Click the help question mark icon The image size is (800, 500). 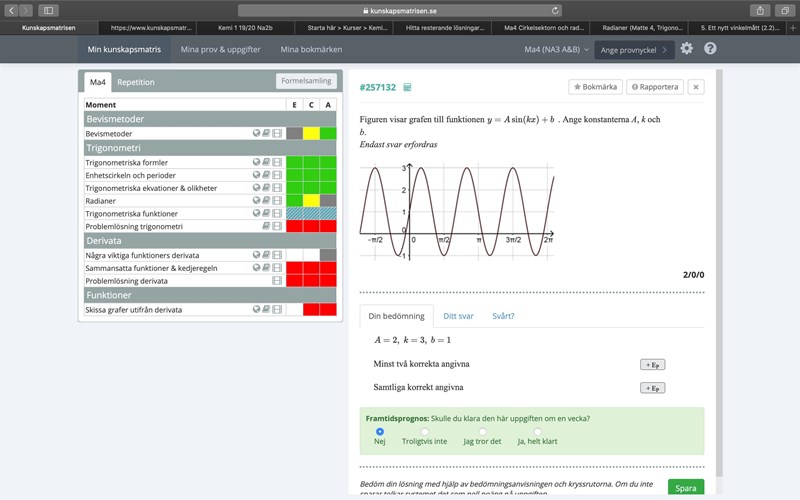710,48
